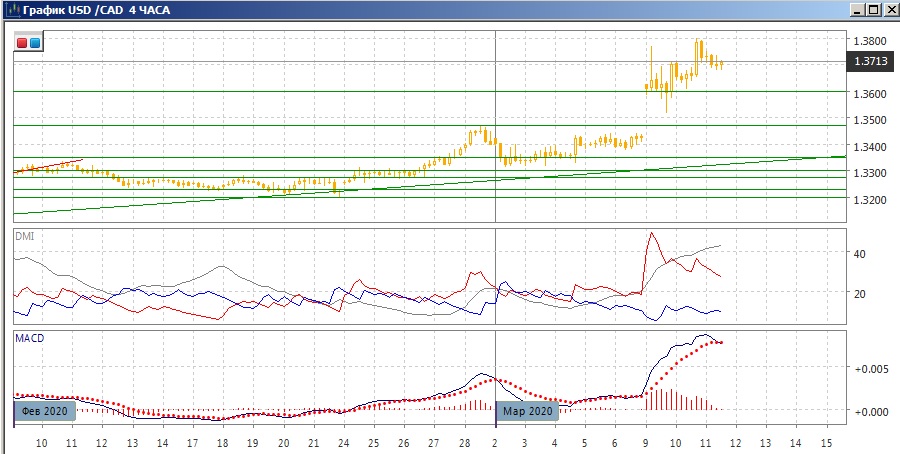This screenshot has width=900, height=454.
Task: Click the 1.3800 price axis label
Action: click(869, 41)
